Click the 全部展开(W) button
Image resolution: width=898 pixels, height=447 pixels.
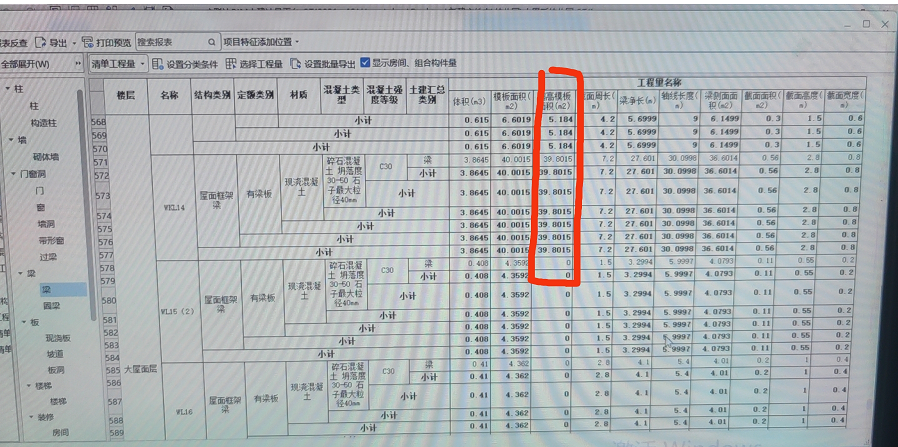[x=26, y=64]
